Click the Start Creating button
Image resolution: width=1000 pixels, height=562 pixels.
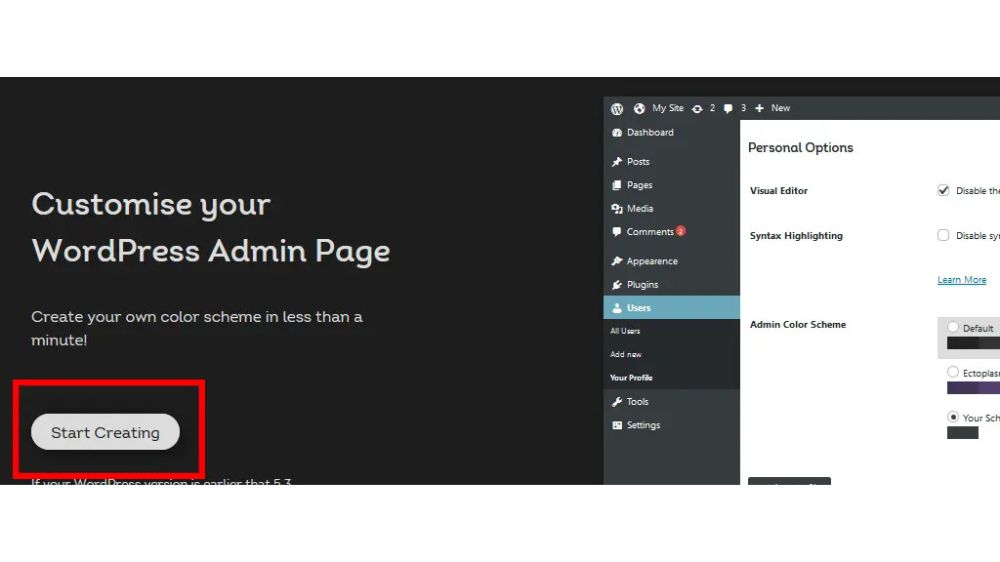105,432
